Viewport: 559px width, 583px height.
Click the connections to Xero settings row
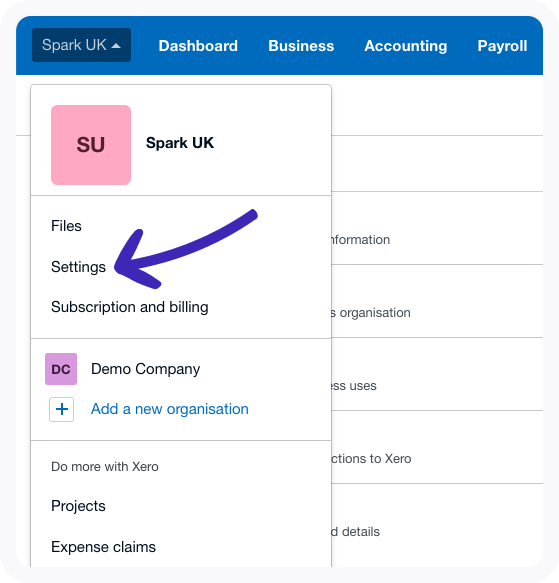coord(437,447)
